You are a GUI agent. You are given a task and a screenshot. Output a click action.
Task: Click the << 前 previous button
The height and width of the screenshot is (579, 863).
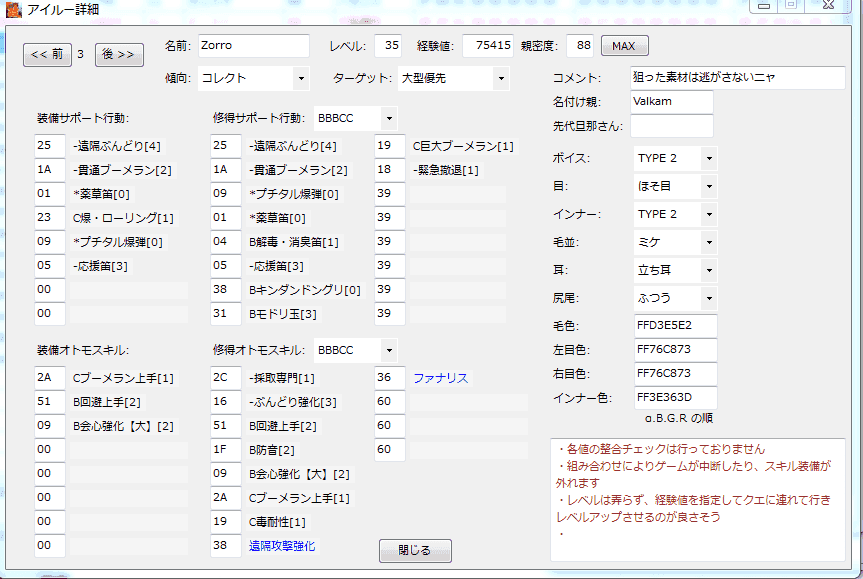click(x=47, y=54)
